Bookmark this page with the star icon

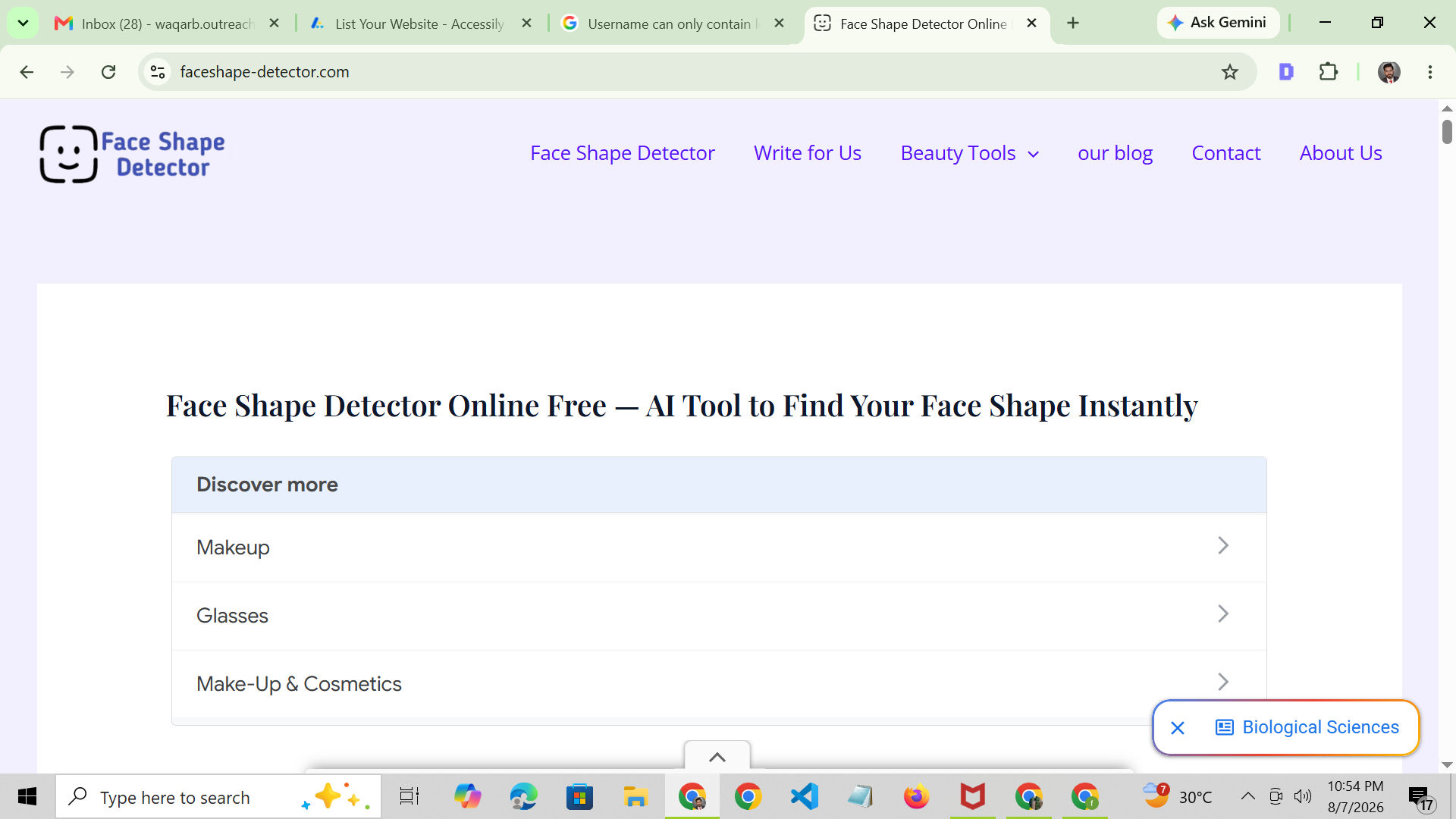tap(1229, 72)
